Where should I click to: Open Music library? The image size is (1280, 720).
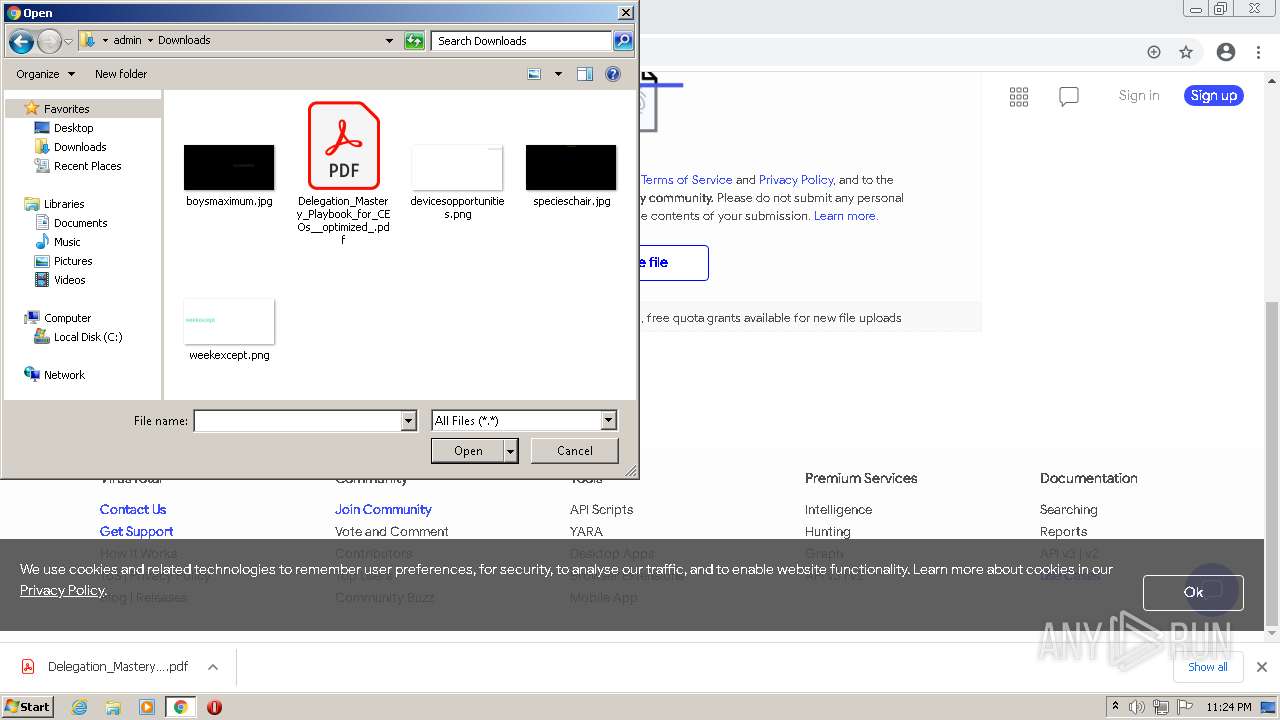[67, 242]
